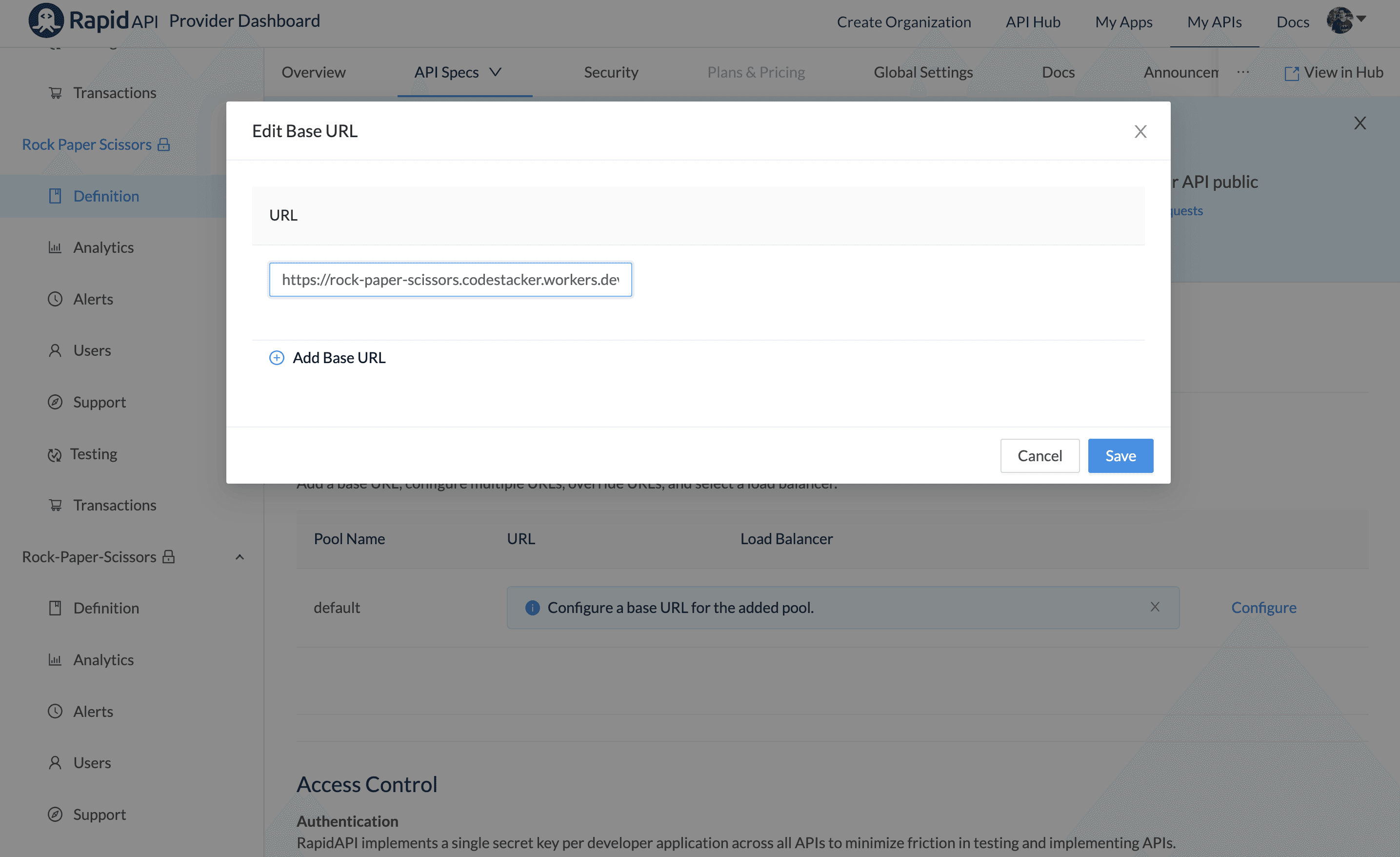Open Create Organization in top navigation
Viewport: 1400px width, 857px height.
pos(904,21)
